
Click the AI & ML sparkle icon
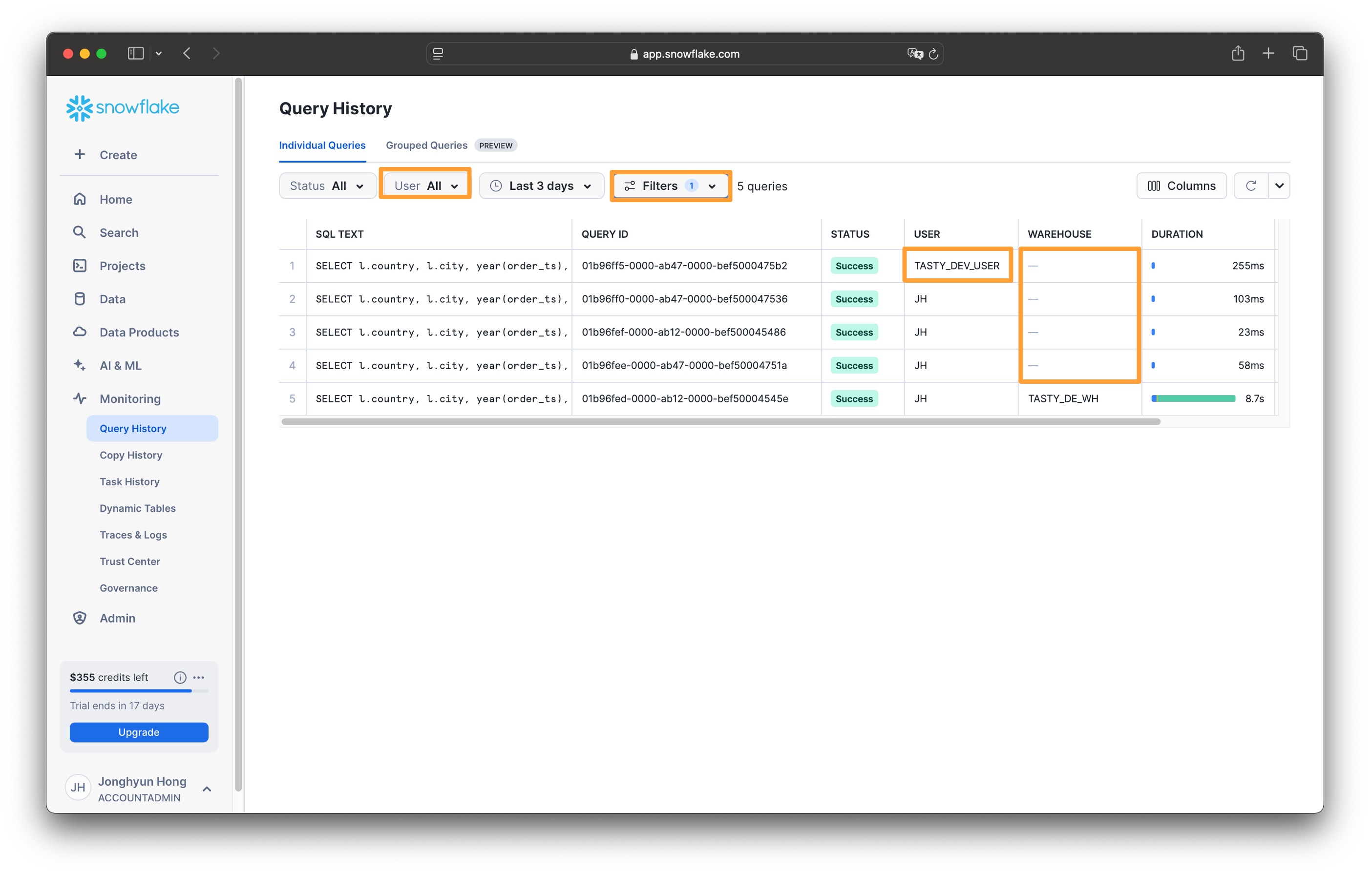click(x=80, y=365)
